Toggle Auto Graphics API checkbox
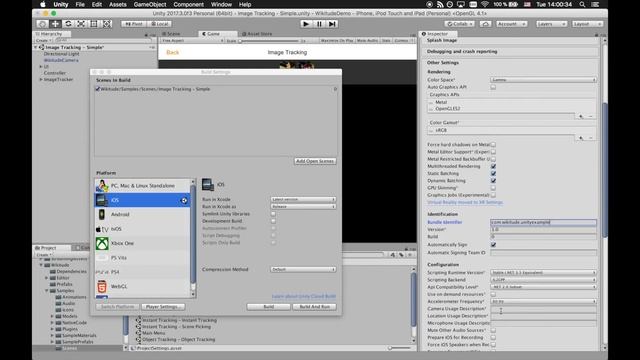 pos(493,87)
